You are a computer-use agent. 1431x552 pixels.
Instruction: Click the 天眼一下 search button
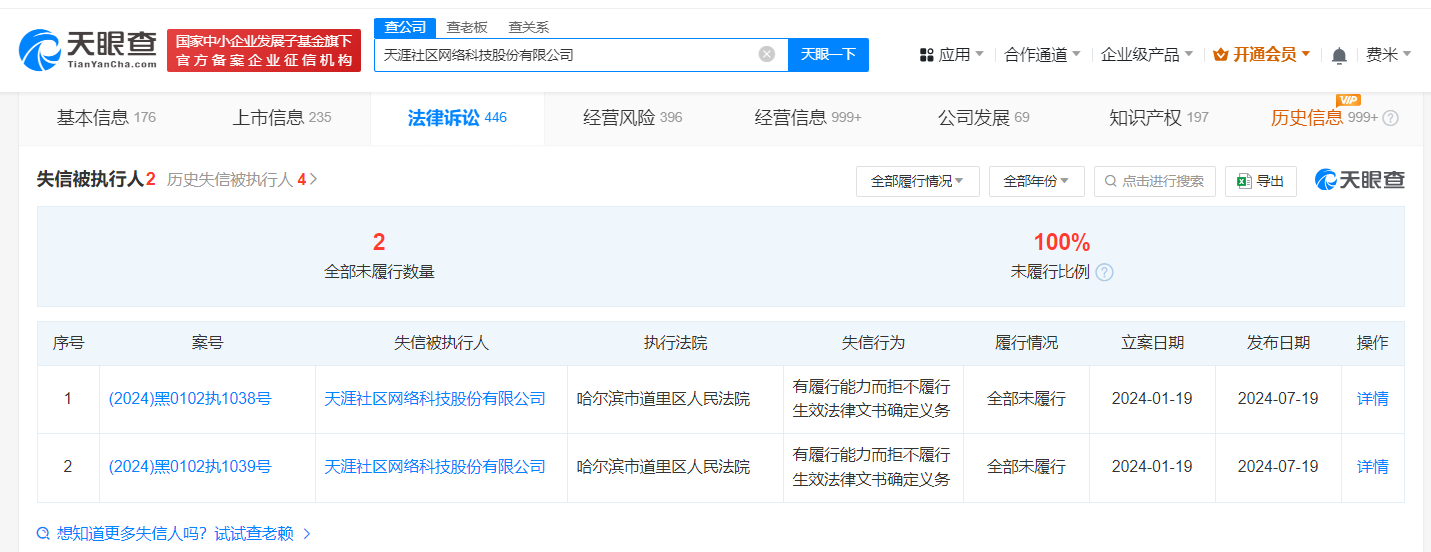(828, 54)
